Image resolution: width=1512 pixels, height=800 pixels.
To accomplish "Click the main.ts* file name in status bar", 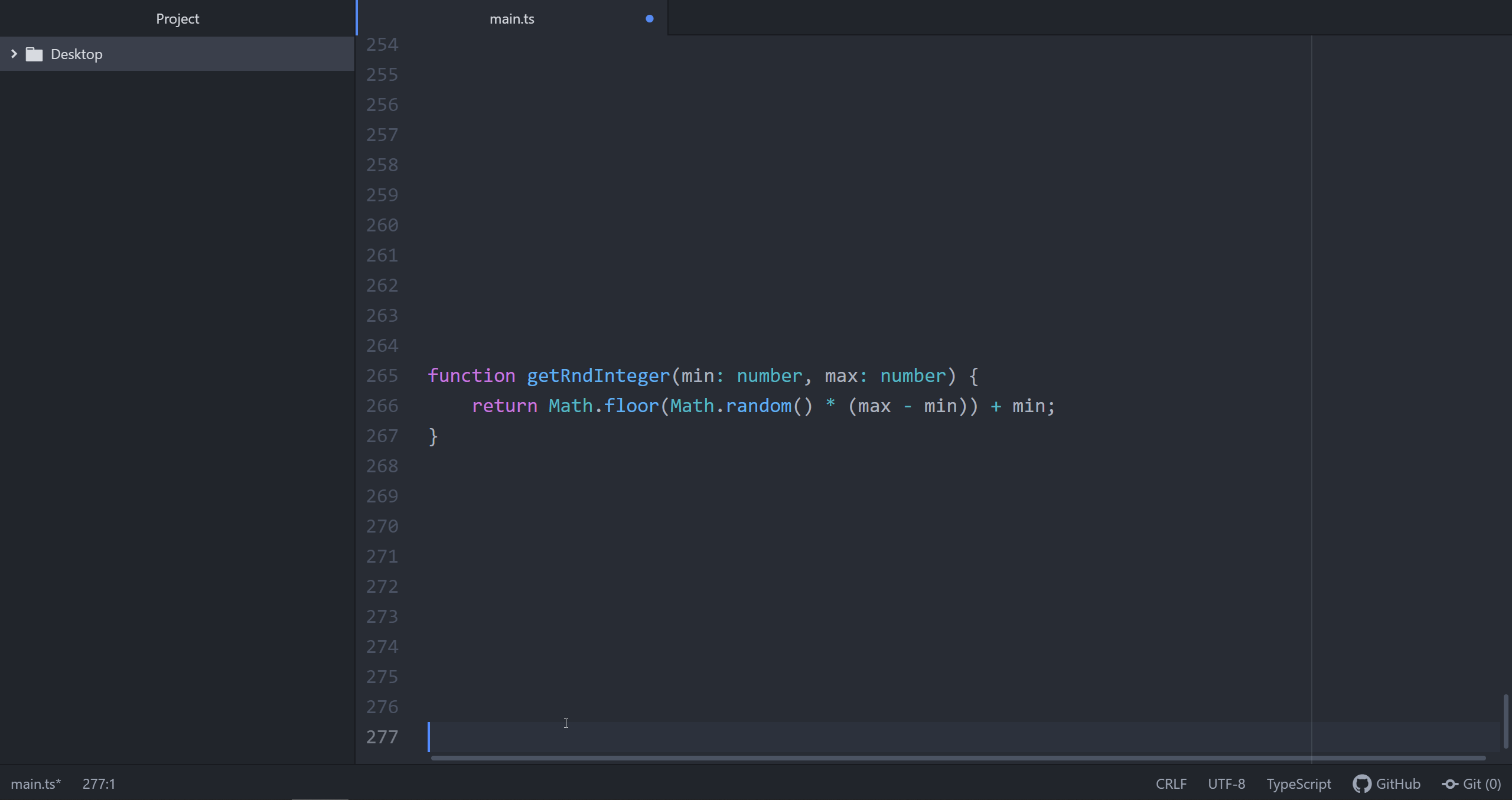I will [x=35, y=783].
